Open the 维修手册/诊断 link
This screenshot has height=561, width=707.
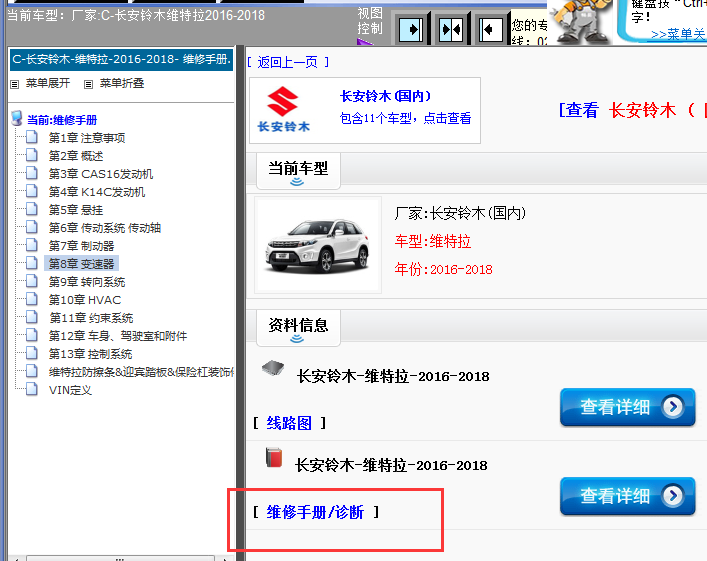pyautogui.click(x=315, y=512)
